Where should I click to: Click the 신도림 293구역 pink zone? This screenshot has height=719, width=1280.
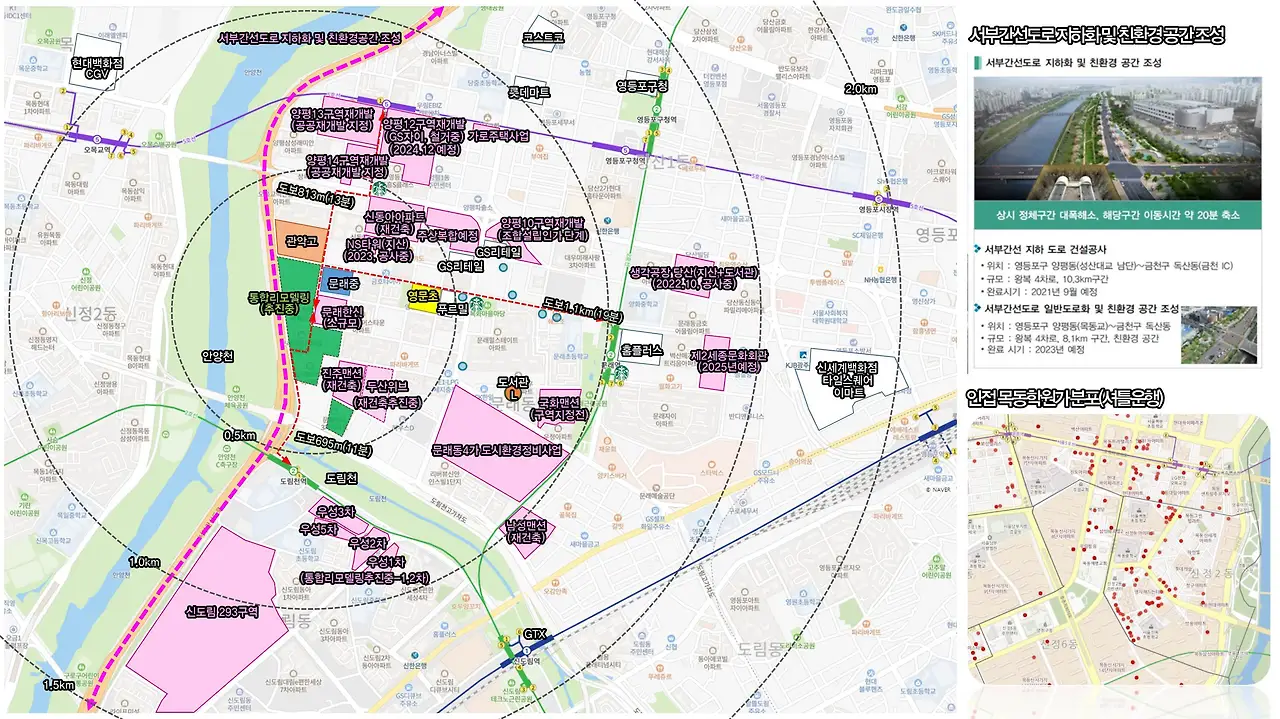pyautogui.click(x=216, y=608)
